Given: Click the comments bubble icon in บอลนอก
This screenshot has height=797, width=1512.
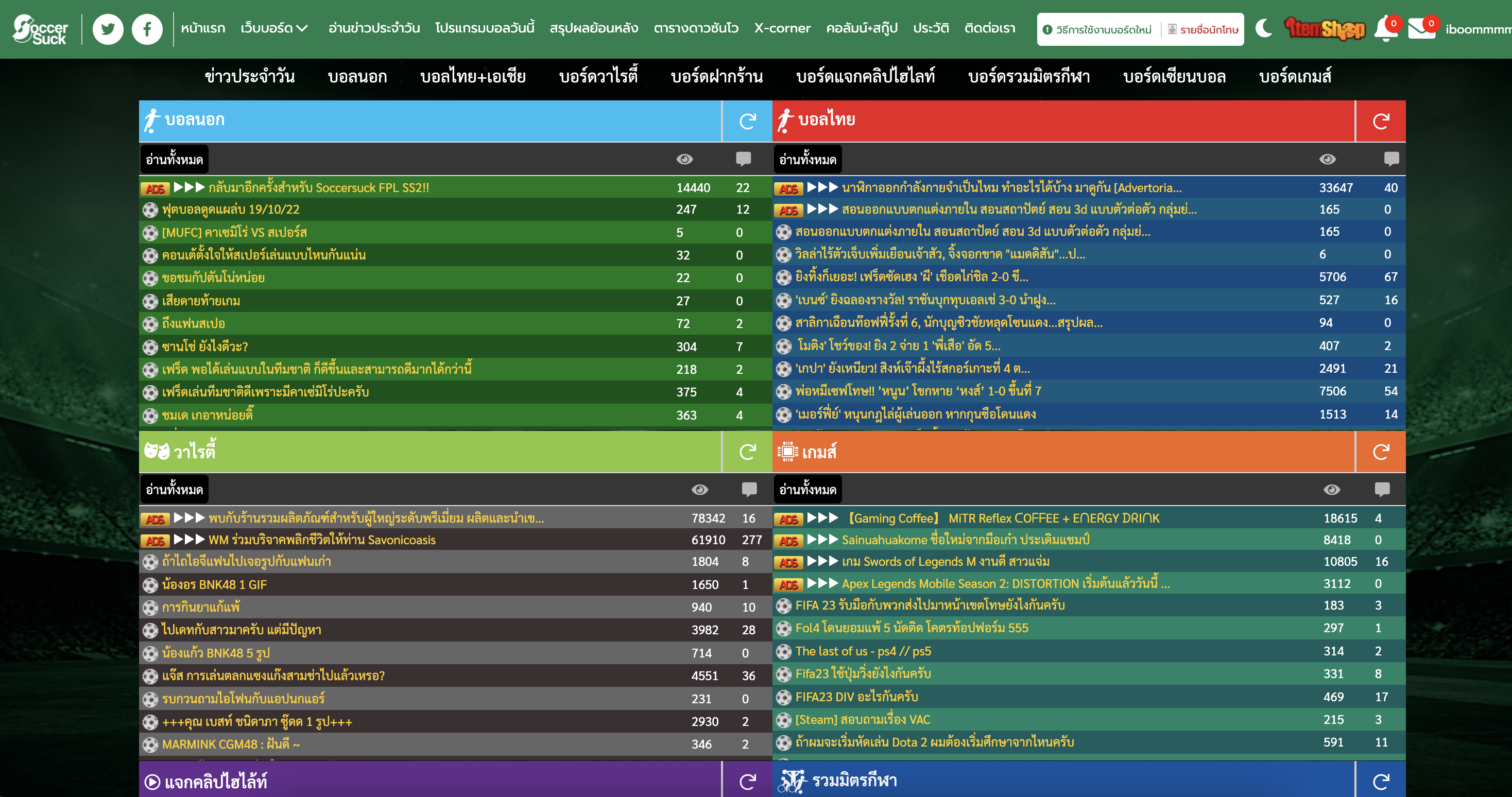Looking at the screenshot, I should pos(743,159).
